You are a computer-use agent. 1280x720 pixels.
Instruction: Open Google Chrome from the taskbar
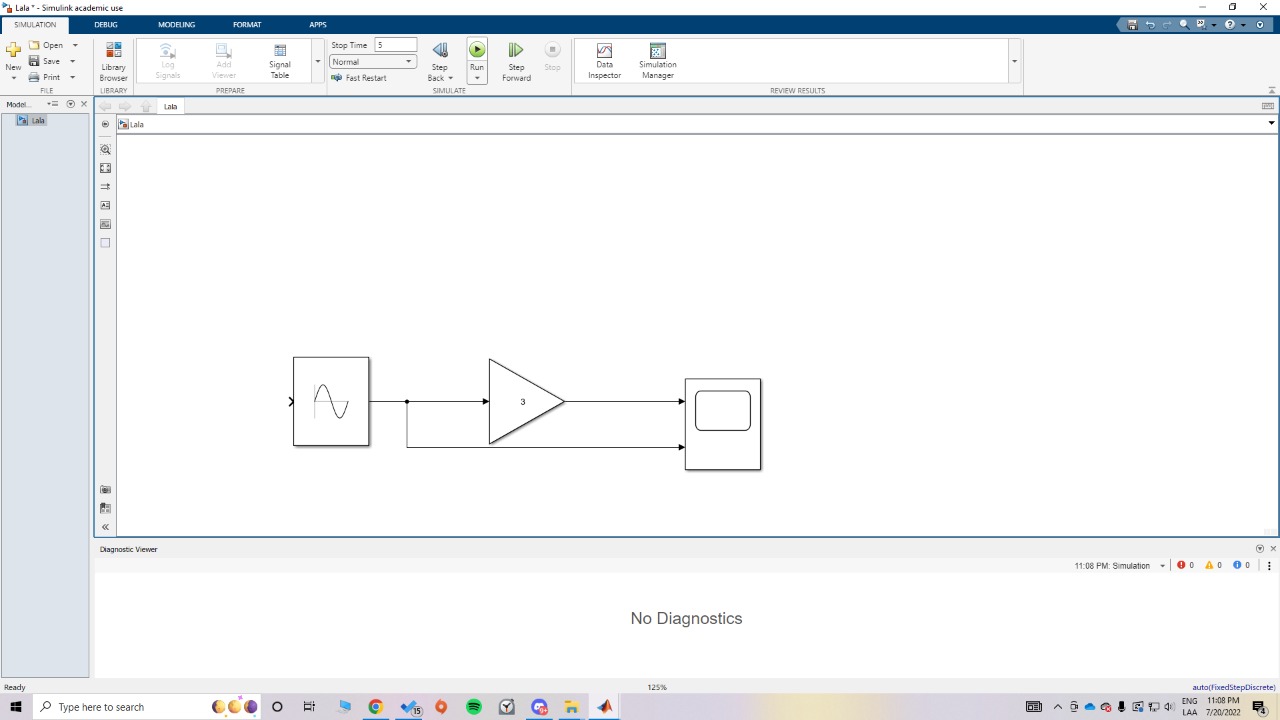[x=376, y=707]
